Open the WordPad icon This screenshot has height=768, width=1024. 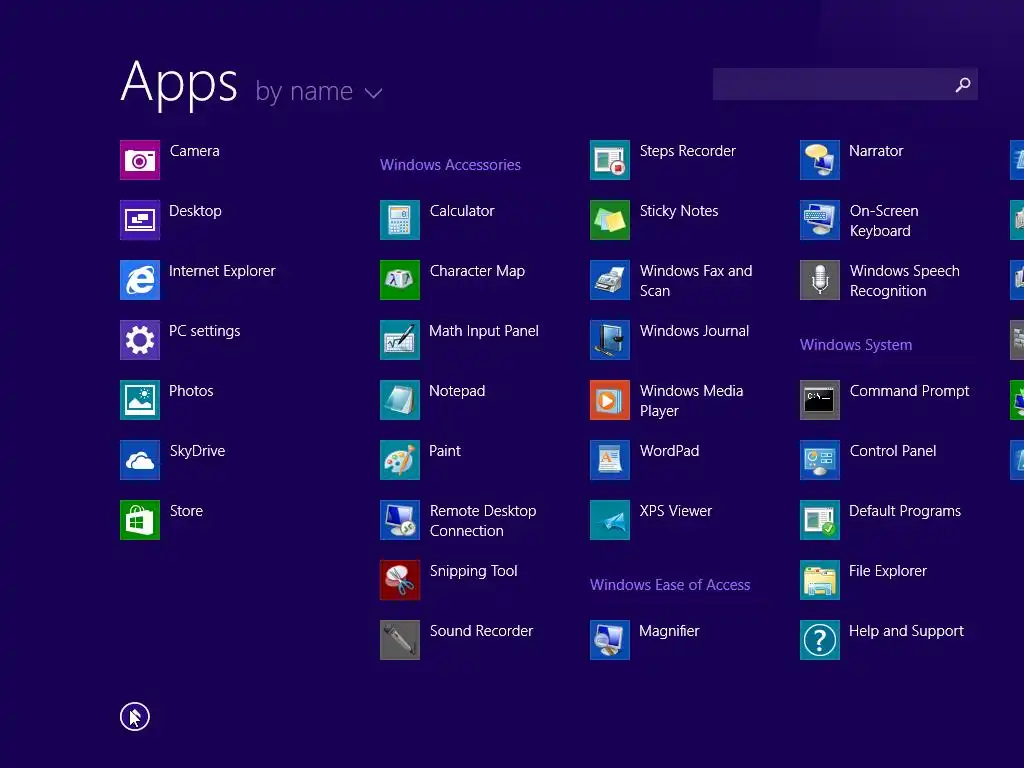pyautogui.click(x=610, y=460)
